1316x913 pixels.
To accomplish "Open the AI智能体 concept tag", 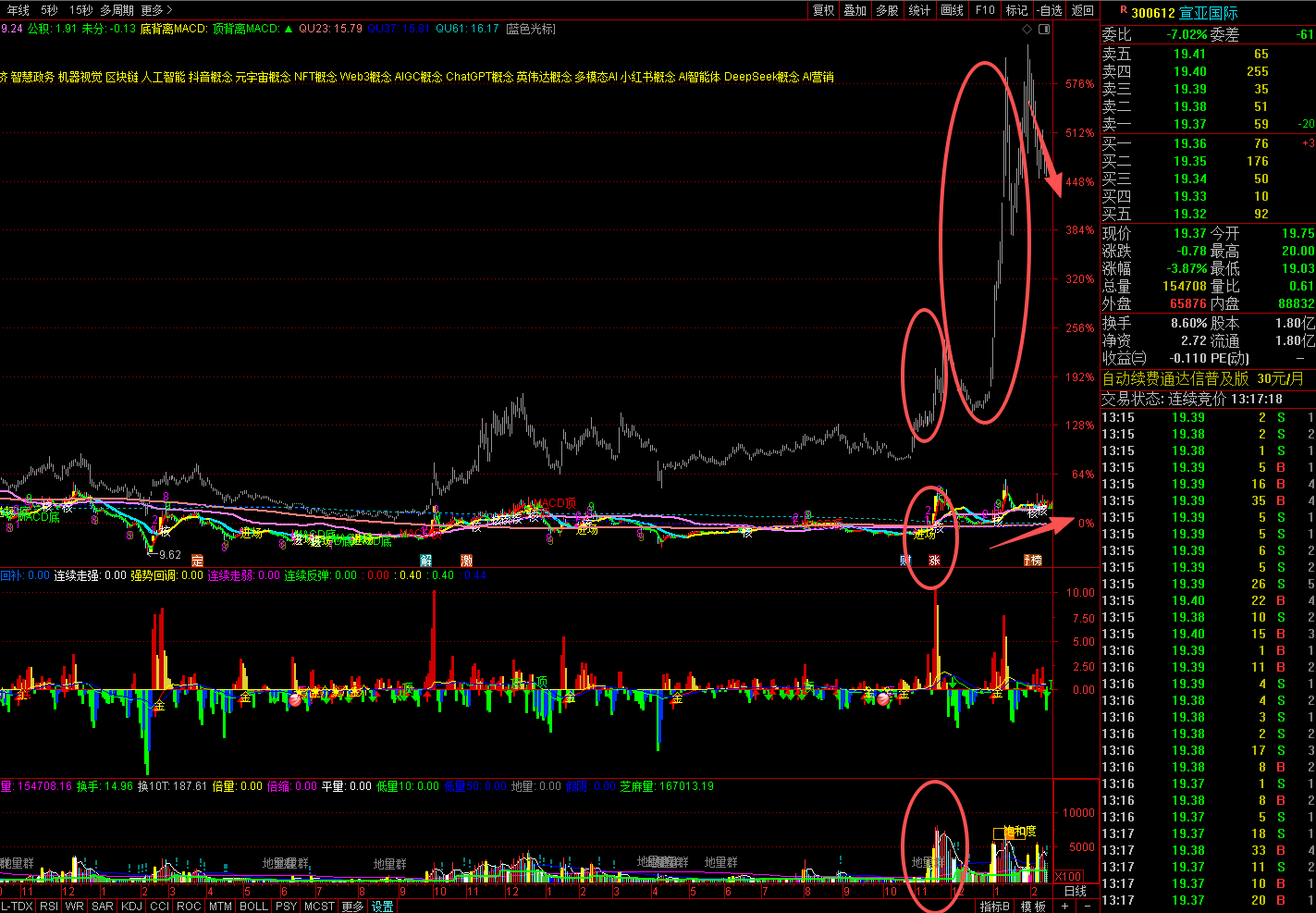I will (x=699, y=77).
